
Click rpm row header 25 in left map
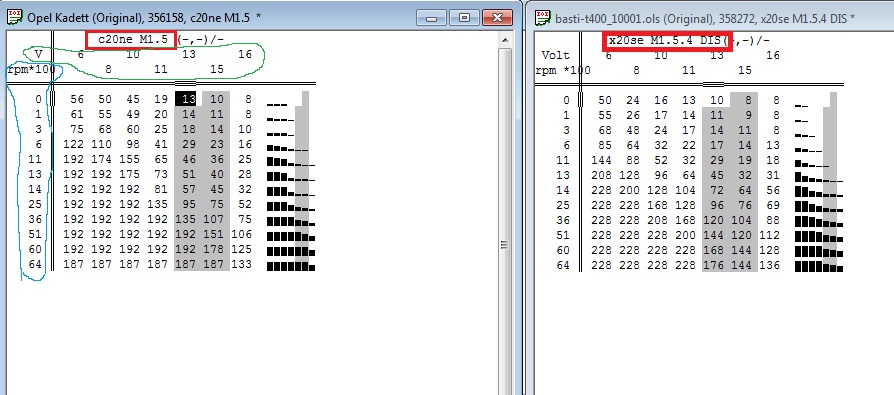[35, 205]
